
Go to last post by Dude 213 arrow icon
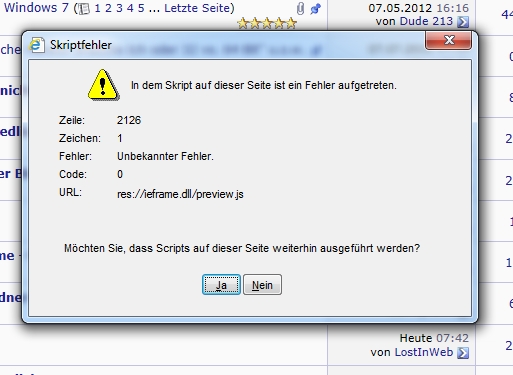coord(463,22)
